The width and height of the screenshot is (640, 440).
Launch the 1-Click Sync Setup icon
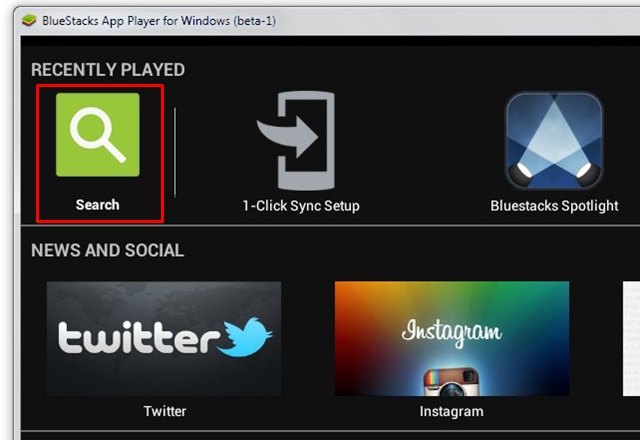tap(296, 140)
